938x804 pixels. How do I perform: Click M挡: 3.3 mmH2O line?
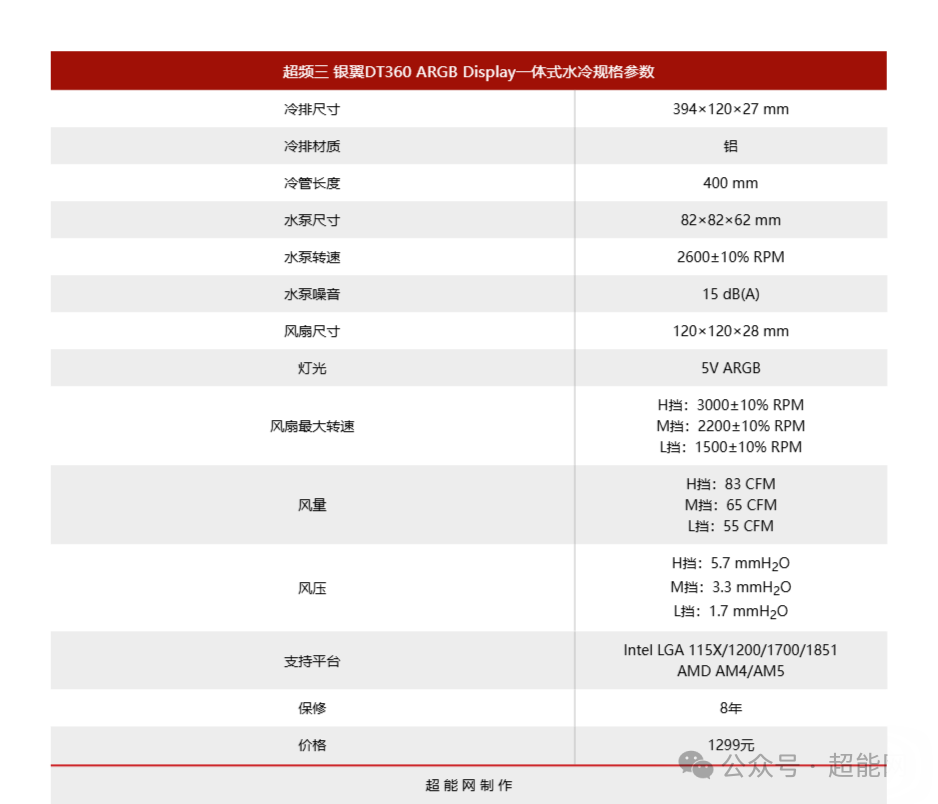click(x=730, y=587)
